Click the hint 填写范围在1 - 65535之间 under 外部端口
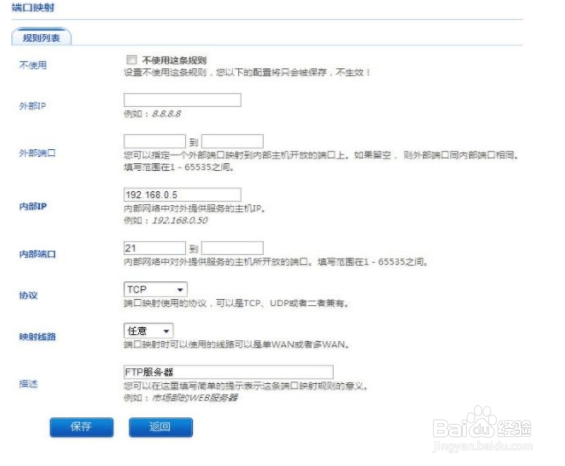 [x=179, y=167]
